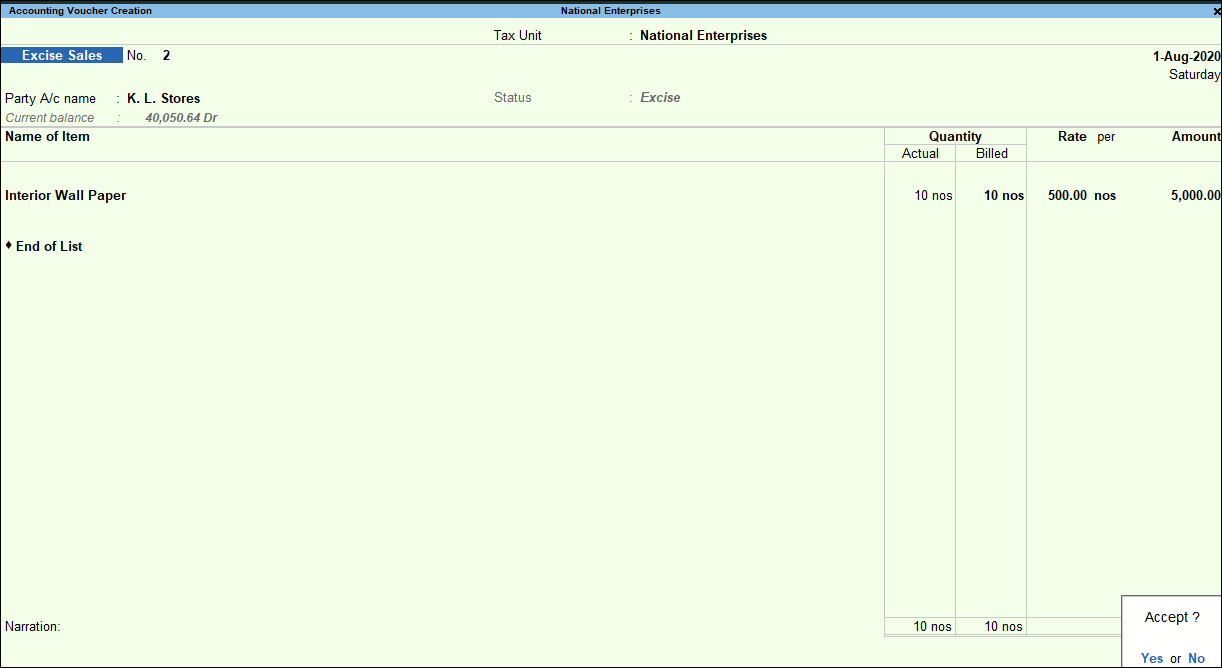The image size is (1222, 668).
Task: Click the Actual sub-column header
Action: click(x=920, y=154)
